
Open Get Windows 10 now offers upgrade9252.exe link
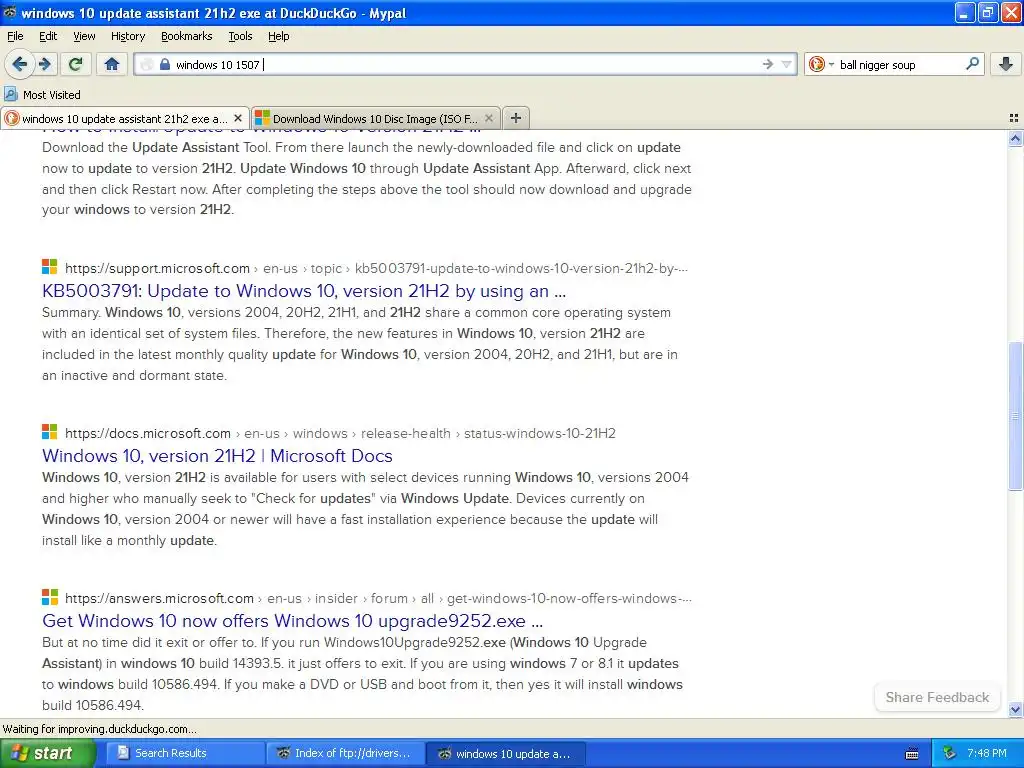[293, 620]
